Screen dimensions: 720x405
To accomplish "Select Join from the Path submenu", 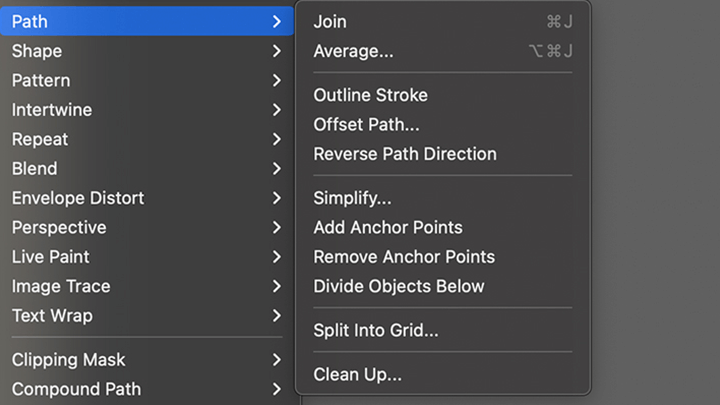I will point(443,22).
